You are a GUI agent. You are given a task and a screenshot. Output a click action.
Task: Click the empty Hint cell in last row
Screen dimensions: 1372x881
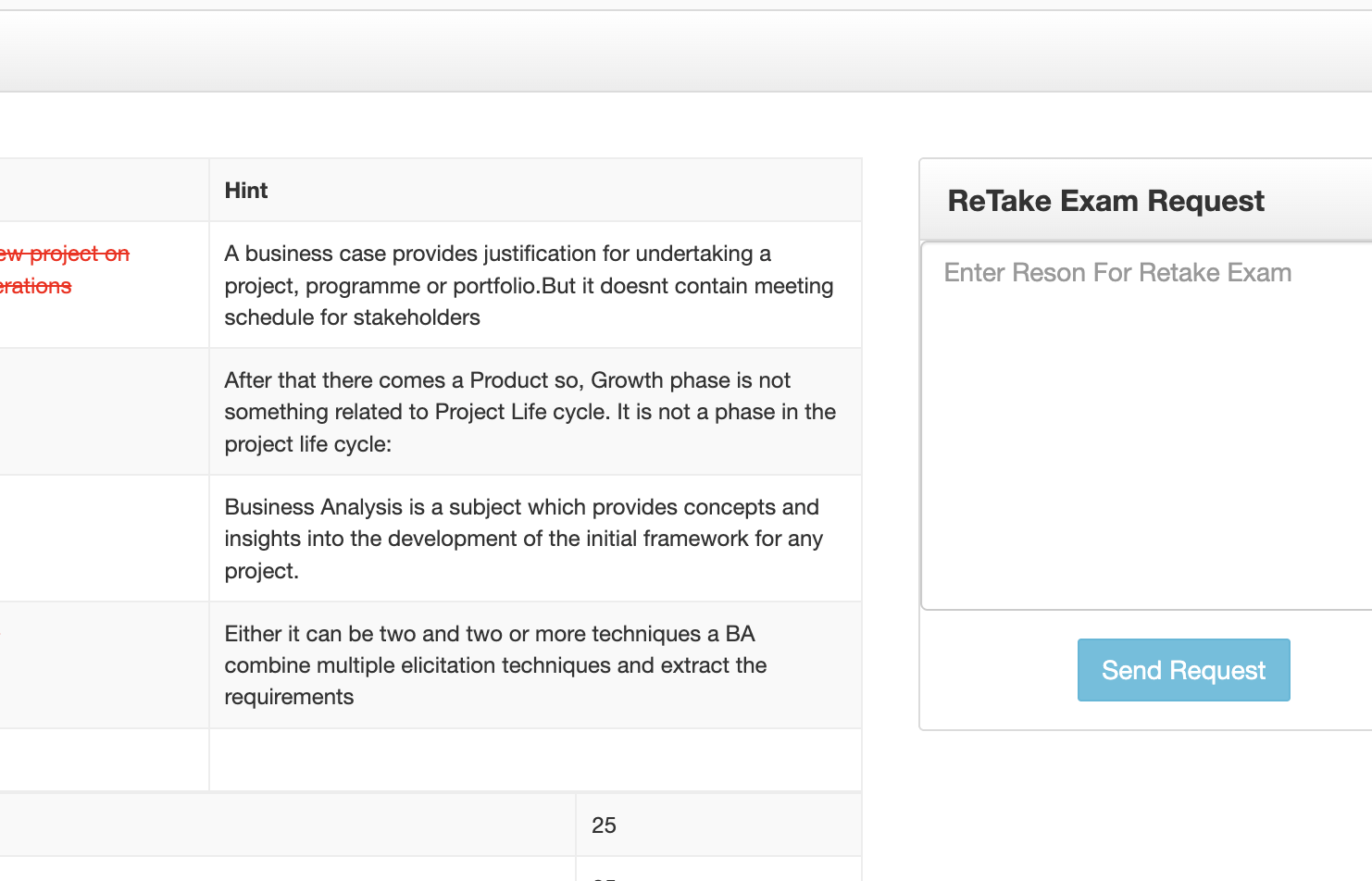click(x=535, y=760)
